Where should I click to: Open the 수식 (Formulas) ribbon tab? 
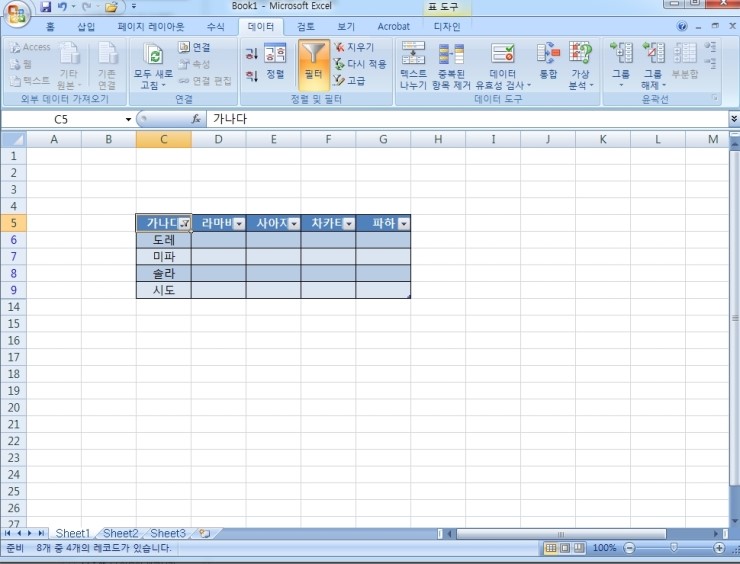pyautogui.click(x=215, y=27)
